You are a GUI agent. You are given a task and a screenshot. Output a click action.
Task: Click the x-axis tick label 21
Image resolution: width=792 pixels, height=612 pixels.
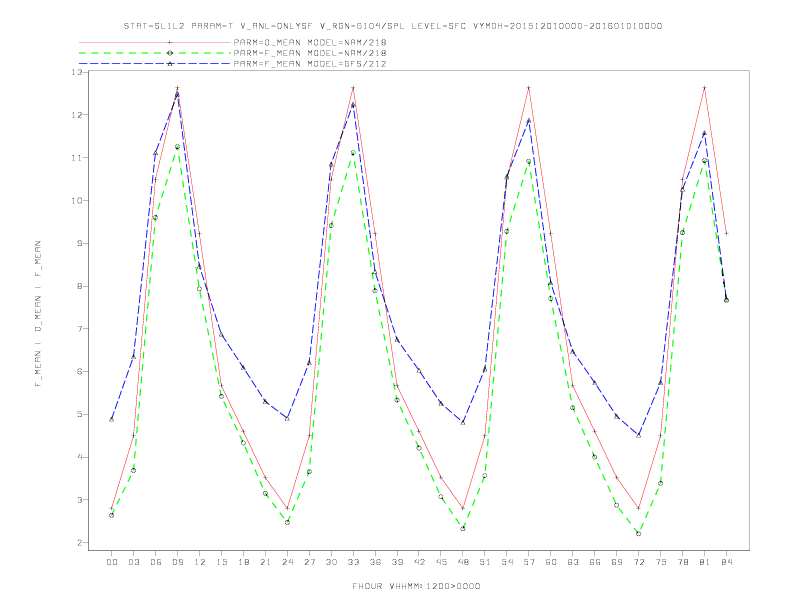coord(265,562)
